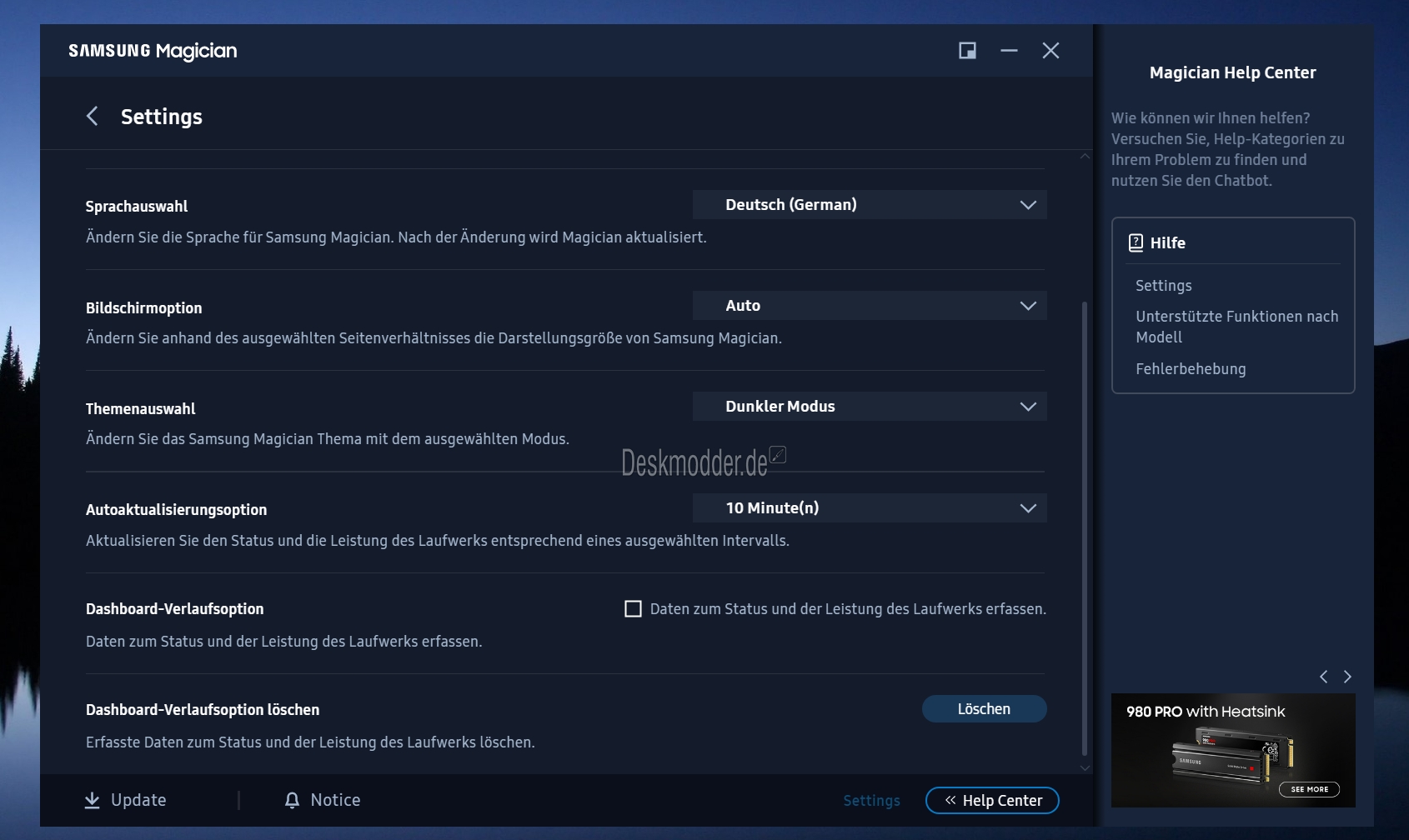Click the Magician Help Center title
The width and height of the screenshot is (1409, 840).
tap(1232, 72)
